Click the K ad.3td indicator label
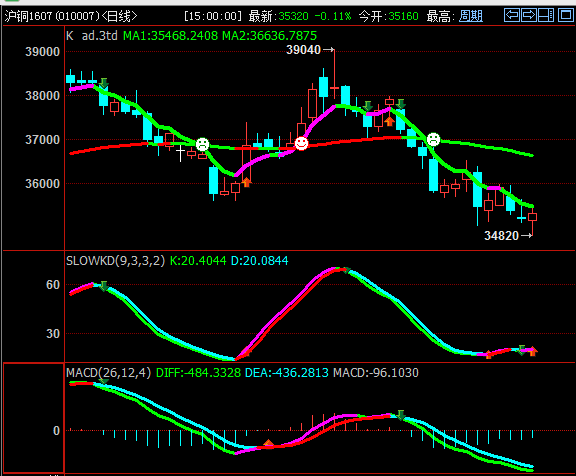 pyautogui.click(x=92, y=36)
